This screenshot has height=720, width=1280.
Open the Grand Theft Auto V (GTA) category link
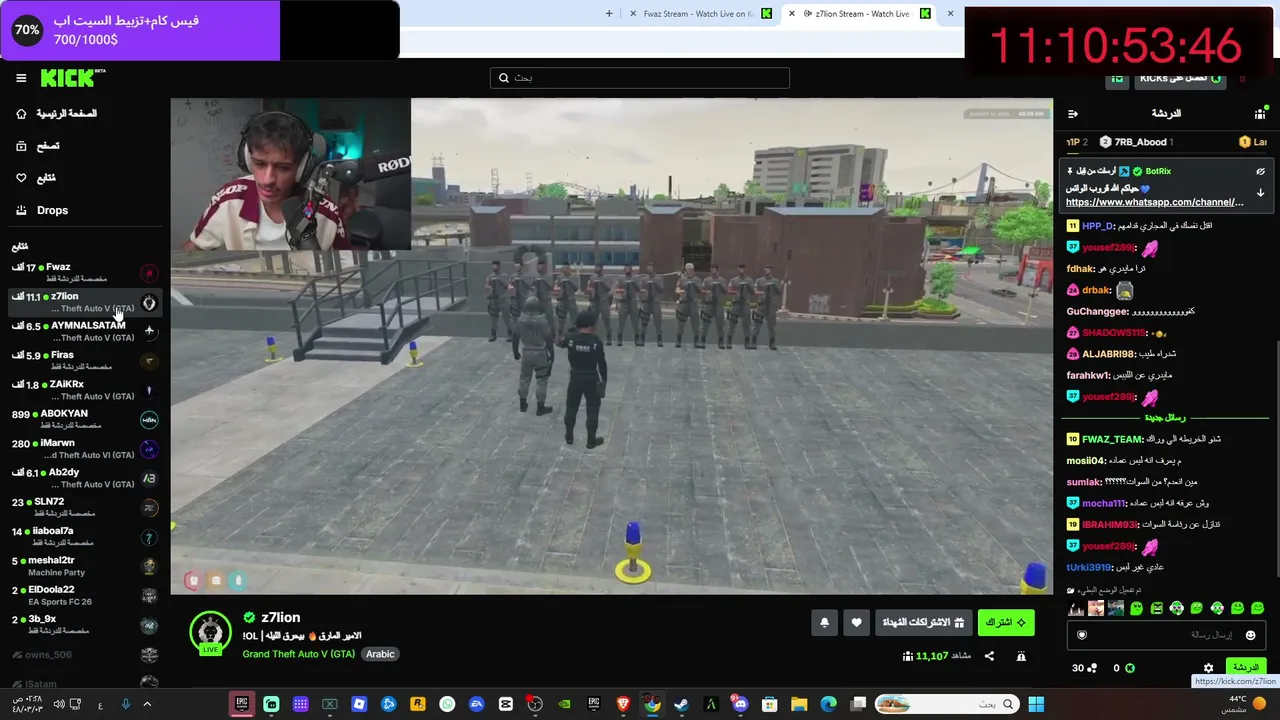tap(298, 654)
